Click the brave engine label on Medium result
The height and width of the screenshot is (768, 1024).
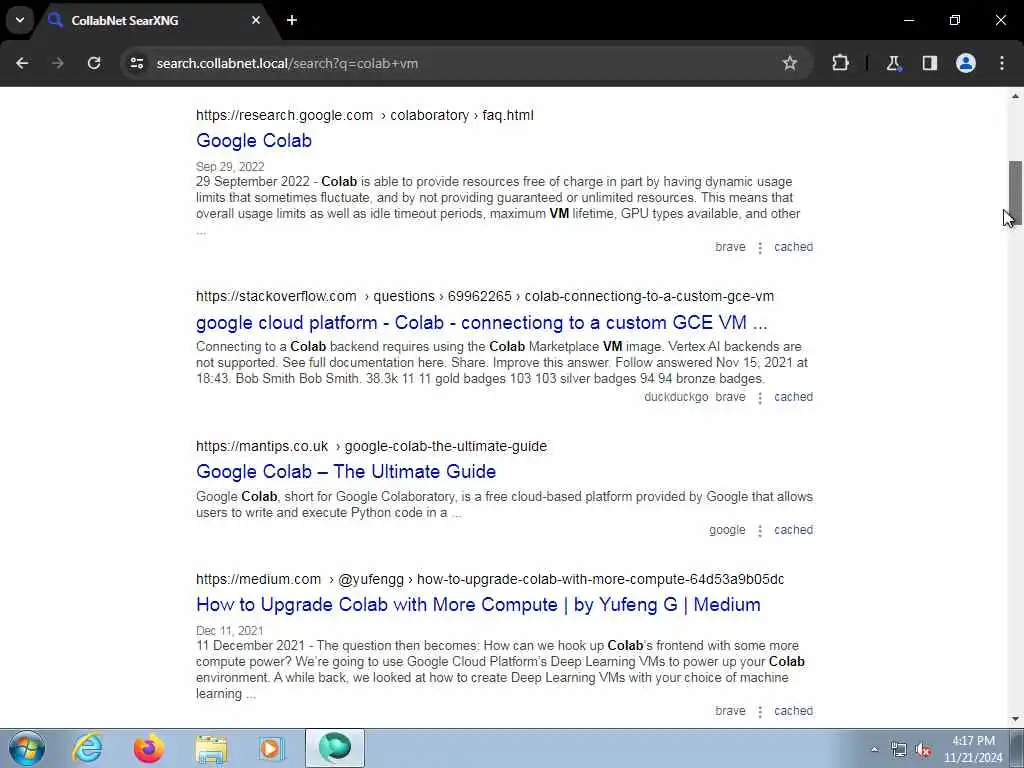(x=730, y=711)
